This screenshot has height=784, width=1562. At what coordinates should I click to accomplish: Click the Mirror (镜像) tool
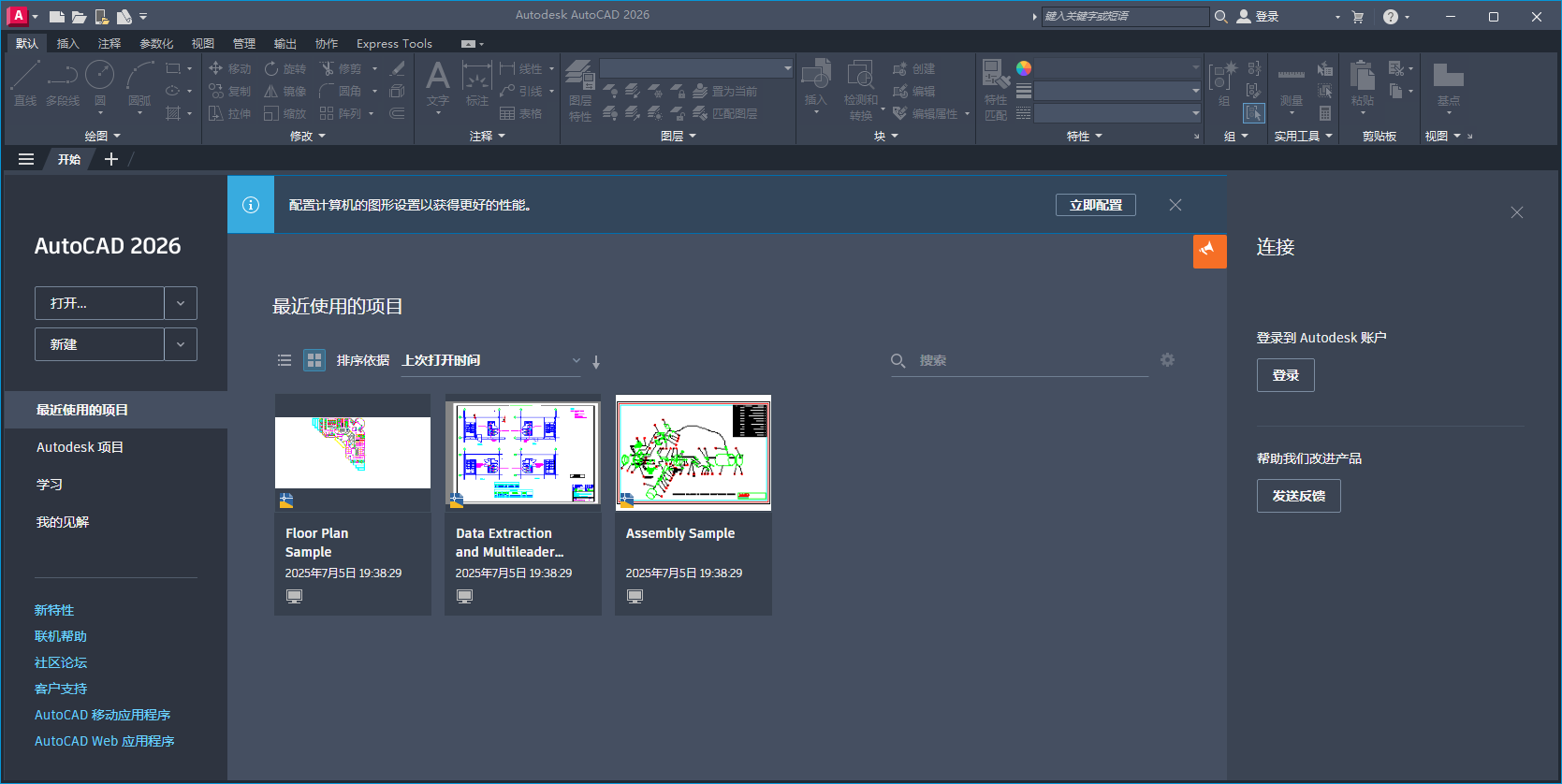click(x=285, y=91)
